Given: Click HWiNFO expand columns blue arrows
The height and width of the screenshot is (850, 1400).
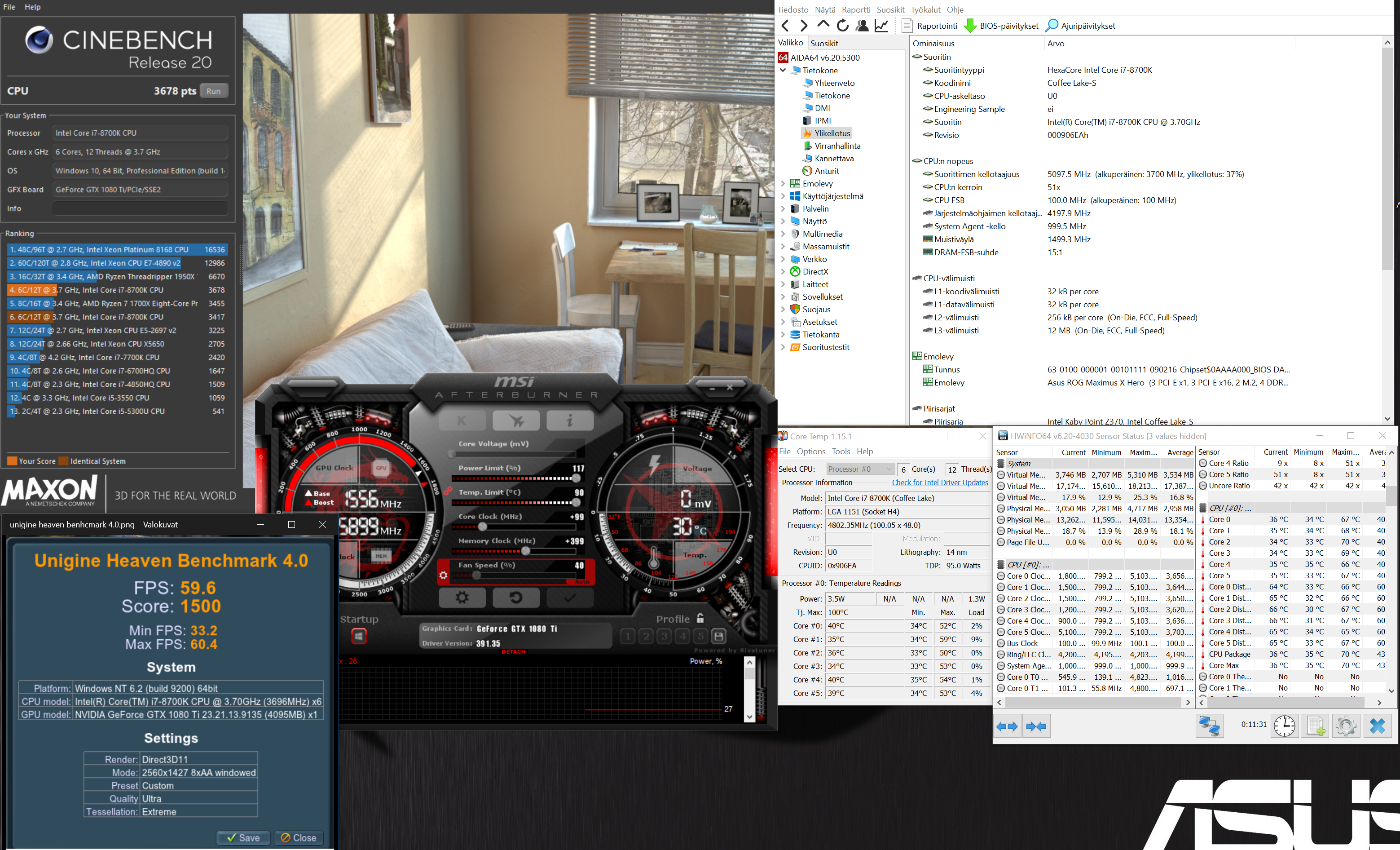Looking at the screenshot, I should 1008,726.
